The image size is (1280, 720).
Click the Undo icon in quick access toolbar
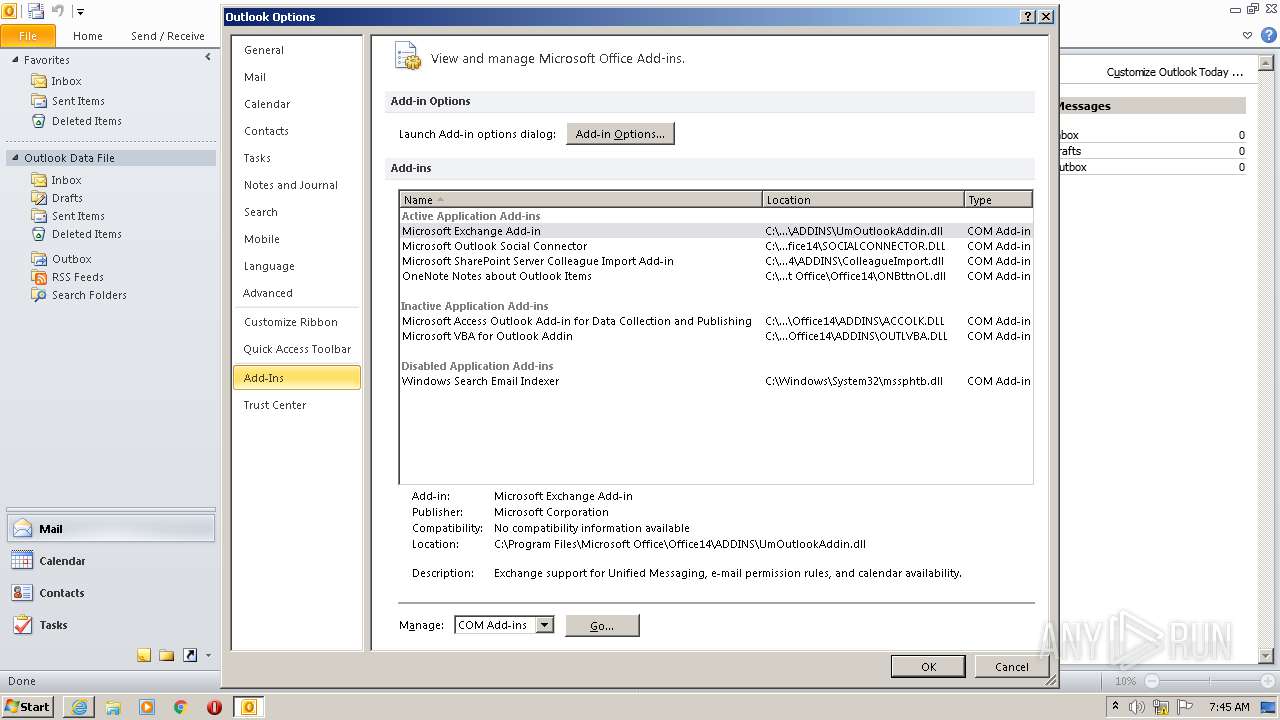(x=58, y=11)
